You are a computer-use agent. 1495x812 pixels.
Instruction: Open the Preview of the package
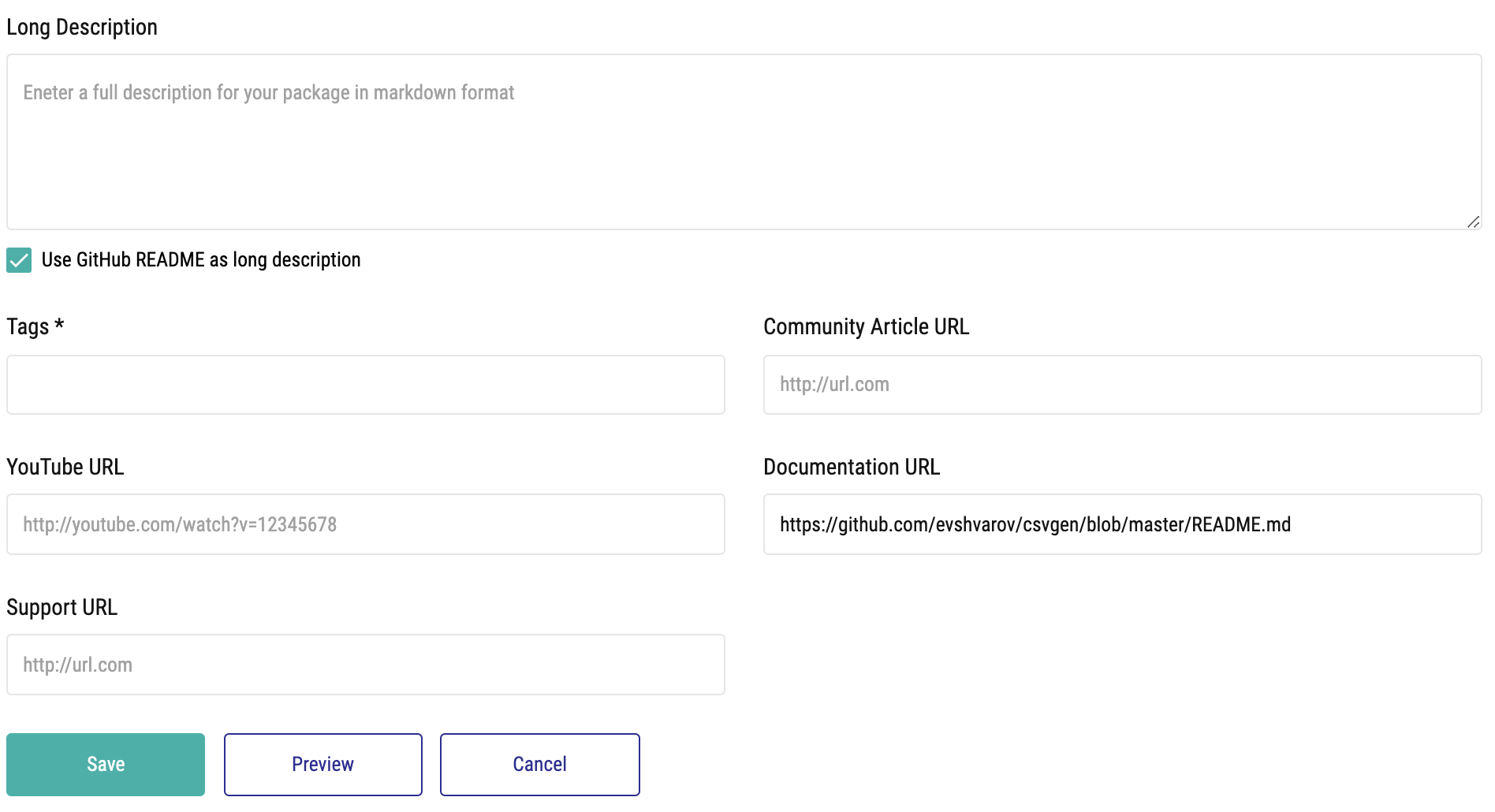[323, 765]
